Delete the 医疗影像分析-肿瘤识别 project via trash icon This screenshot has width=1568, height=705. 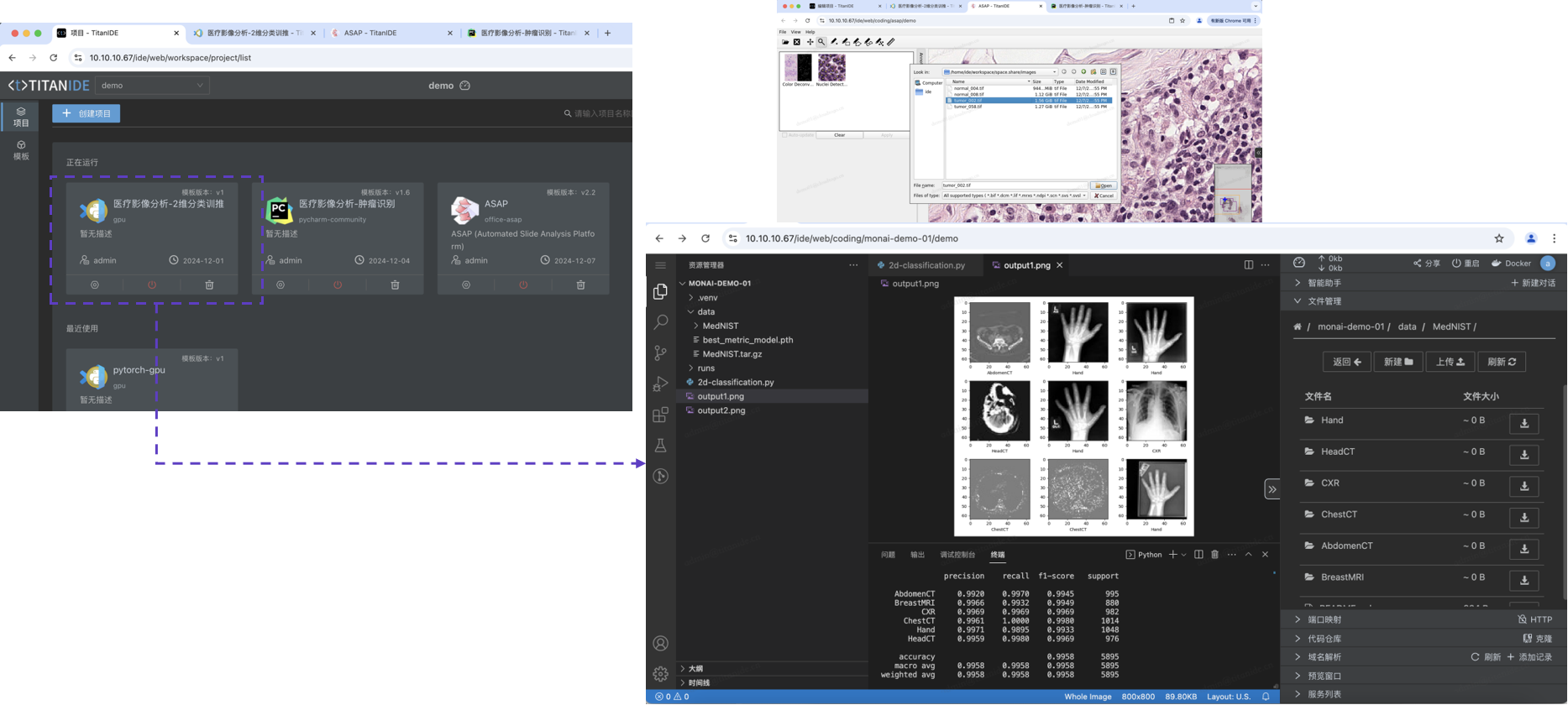[x=395, y=285]
